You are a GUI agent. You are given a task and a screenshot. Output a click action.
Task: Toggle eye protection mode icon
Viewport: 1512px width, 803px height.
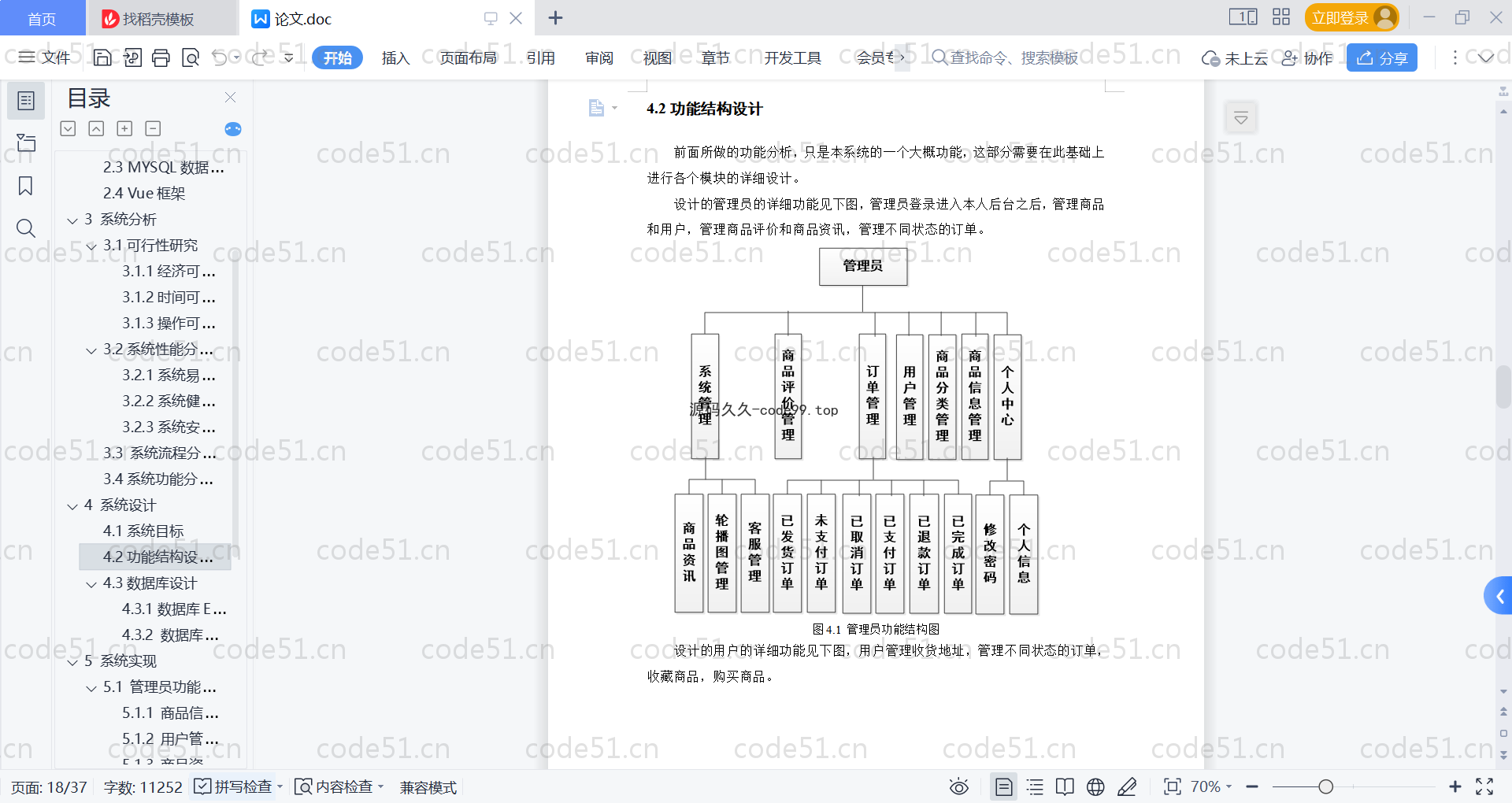(x=958, y=786)
